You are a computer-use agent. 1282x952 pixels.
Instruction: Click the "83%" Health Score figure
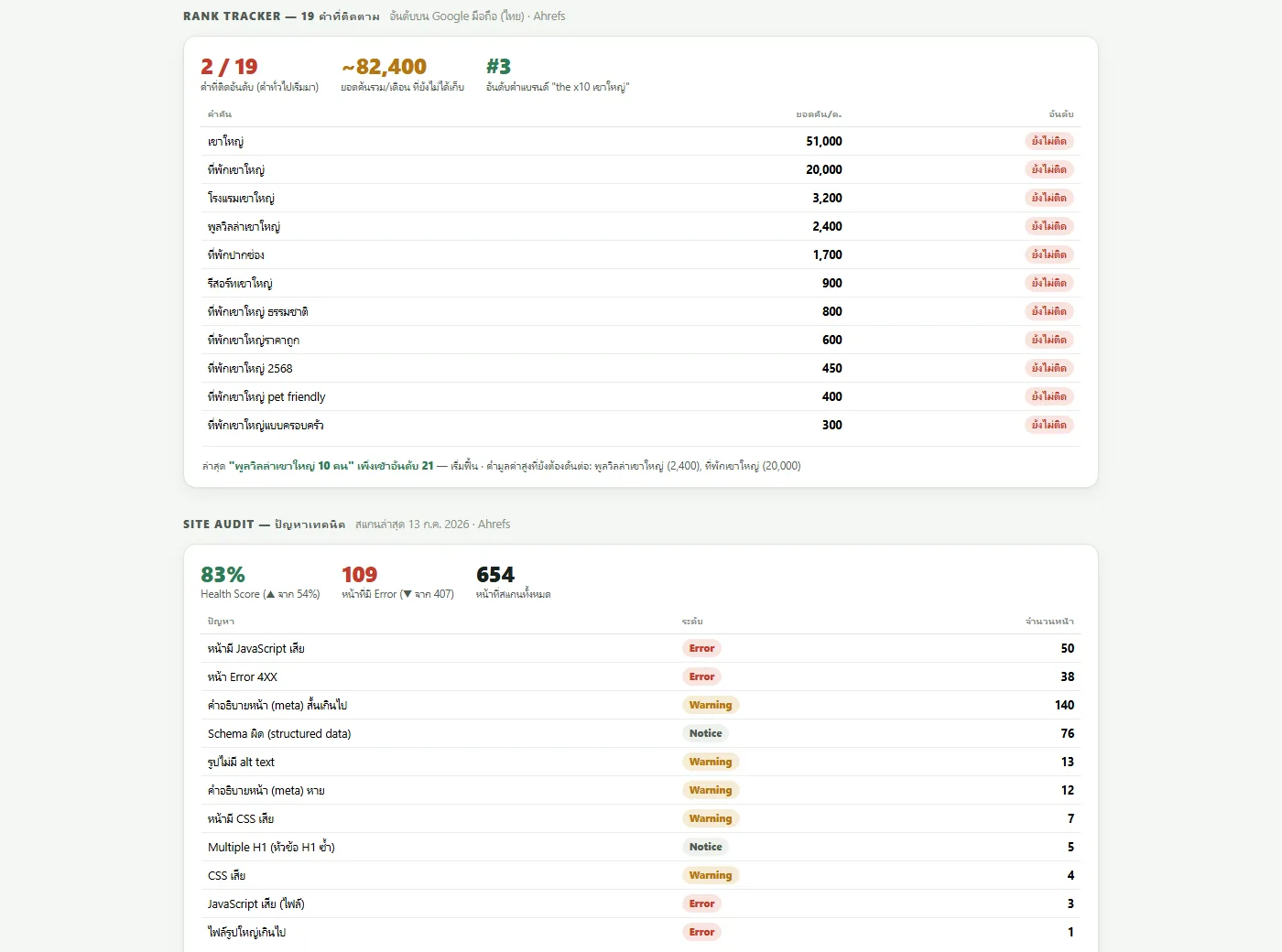click(x=223, y=575)
